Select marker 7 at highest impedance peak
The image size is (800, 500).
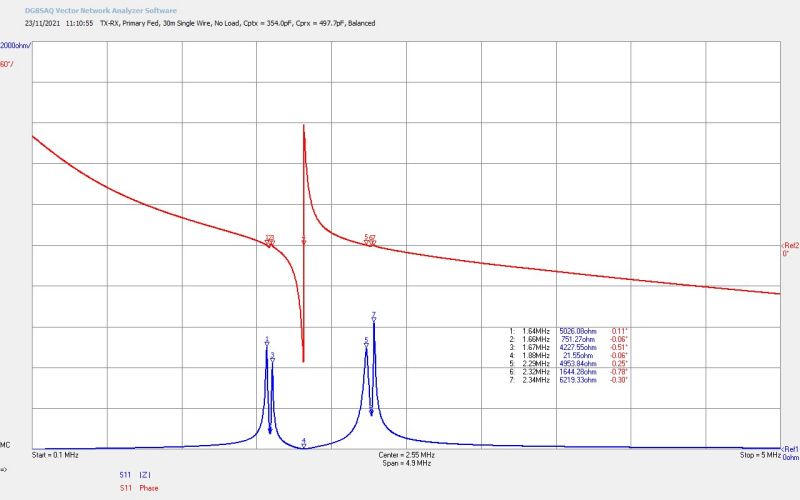pos(373,316)
